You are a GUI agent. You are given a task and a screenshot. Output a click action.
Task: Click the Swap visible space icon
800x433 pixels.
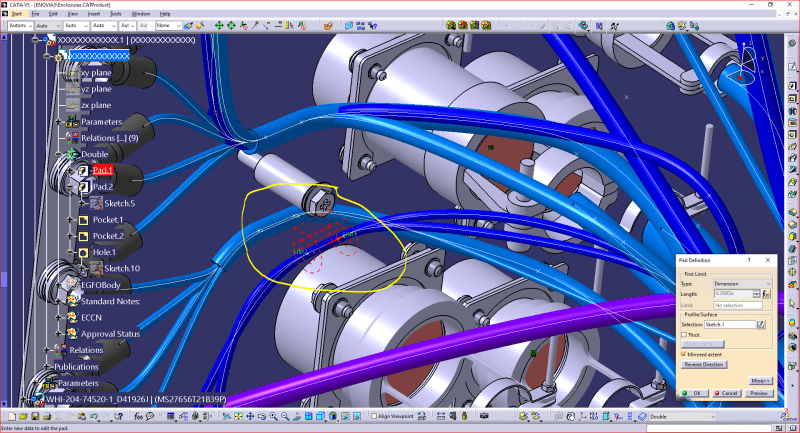point(357,416)
